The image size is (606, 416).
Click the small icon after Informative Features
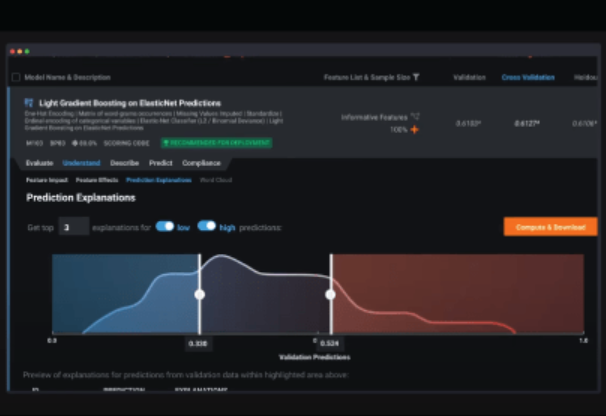tap(415, 116)
